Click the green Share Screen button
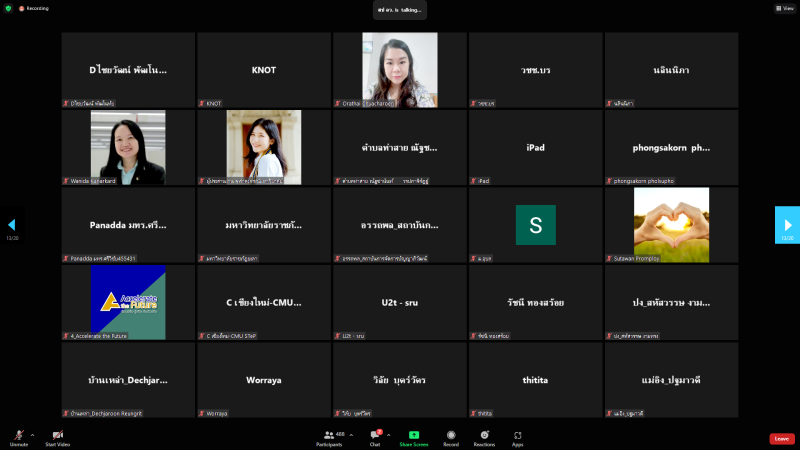 [x=413, y=437]
